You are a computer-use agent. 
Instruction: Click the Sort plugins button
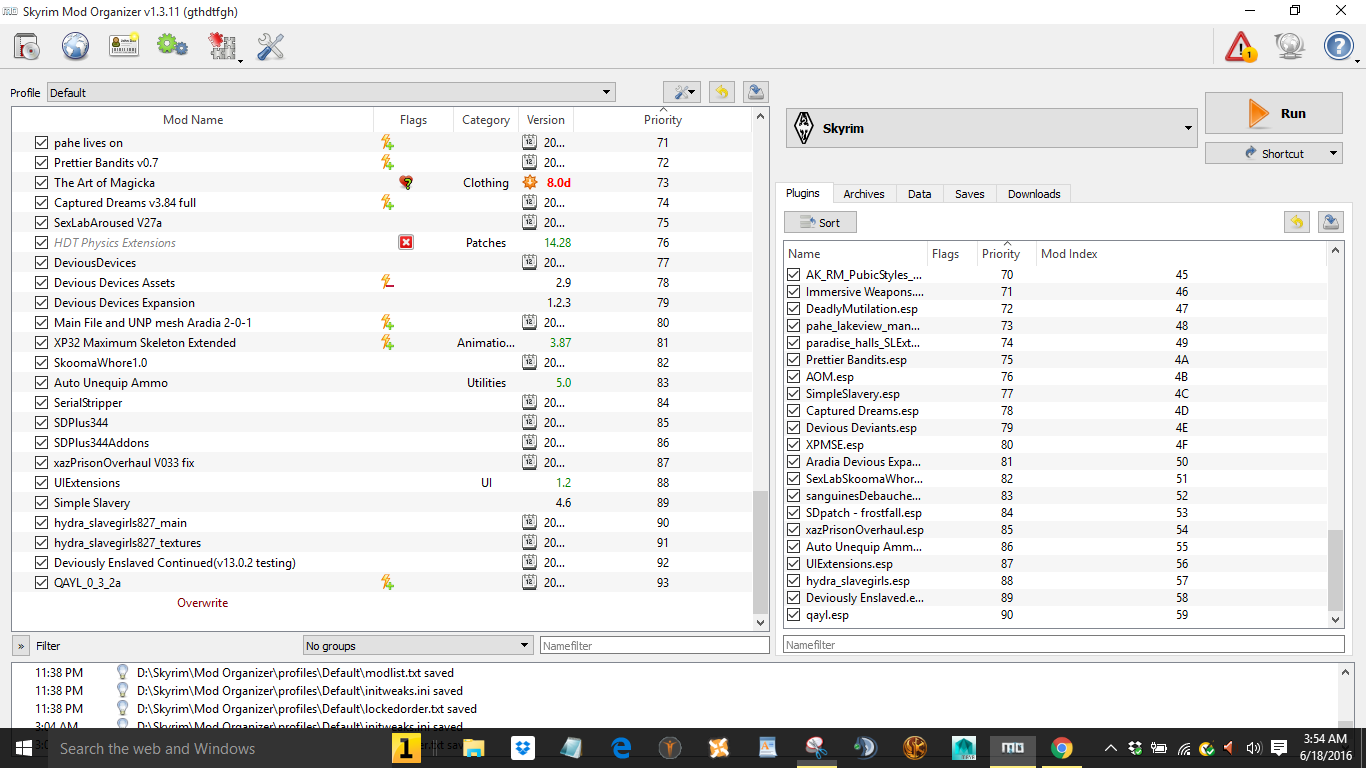click(821, 222)
